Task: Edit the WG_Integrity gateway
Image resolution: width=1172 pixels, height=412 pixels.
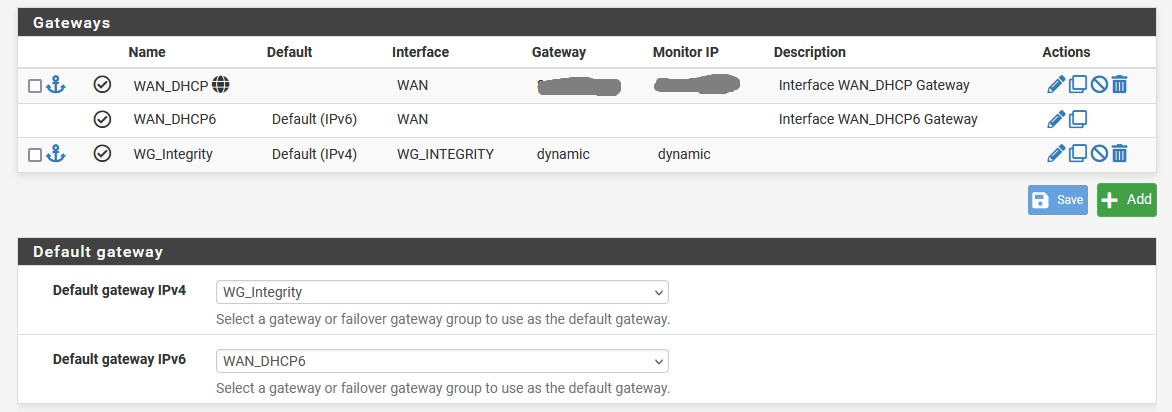Action: click(1056, 154)
